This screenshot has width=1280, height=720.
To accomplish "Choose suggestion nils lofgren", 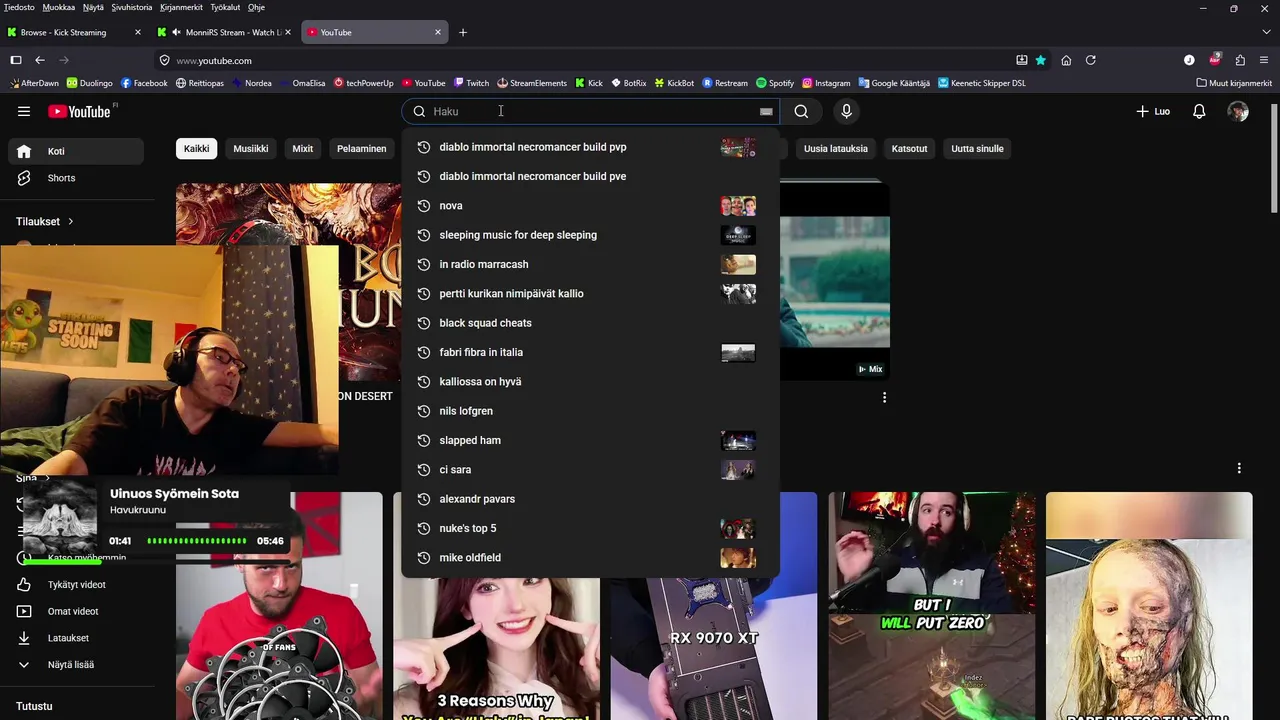I will 590,411.
